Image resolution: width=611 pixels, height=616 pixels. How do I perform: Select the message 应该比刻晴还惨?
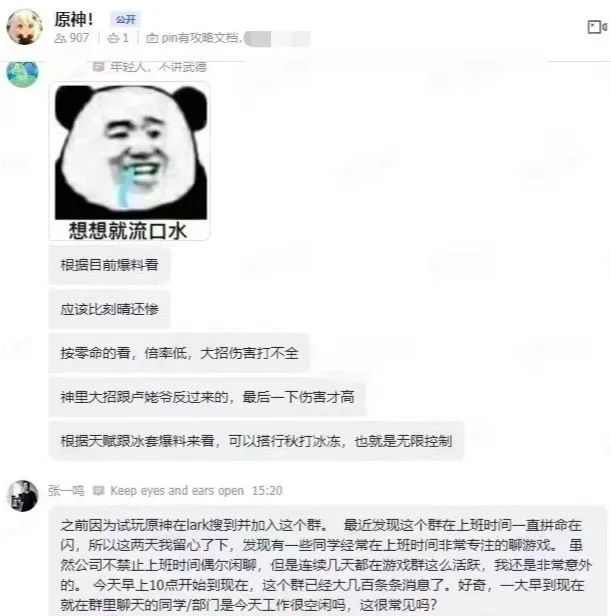click(x=109, y=309)
